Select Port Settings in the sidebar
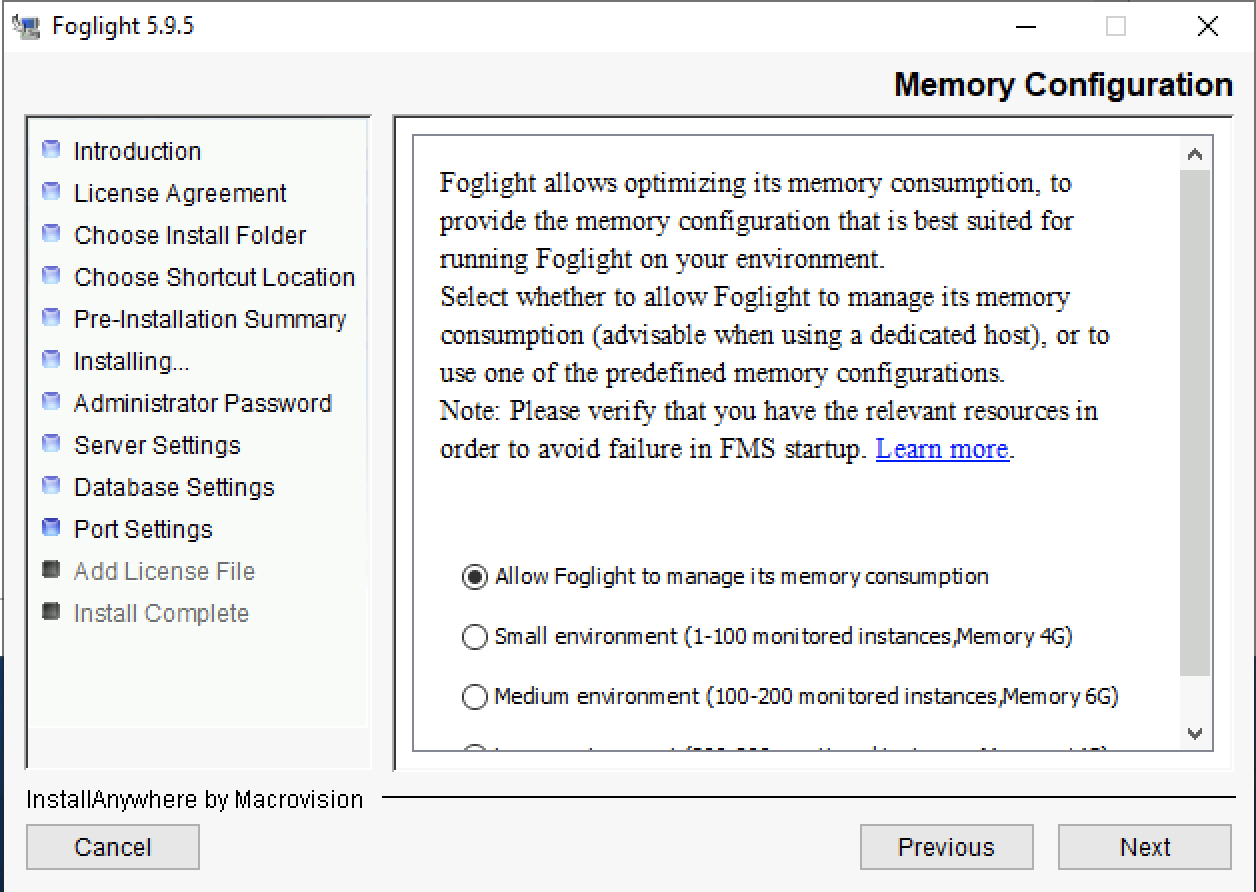This screenshot has width=1256, height=892. point(143,526)
